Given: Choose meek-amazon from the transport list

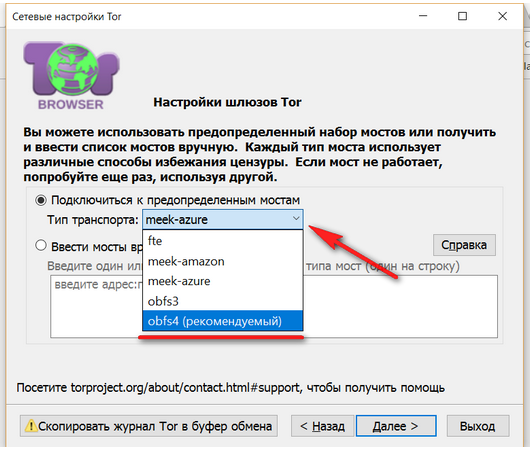Looking at the screenshot, I should click(223, 261).
